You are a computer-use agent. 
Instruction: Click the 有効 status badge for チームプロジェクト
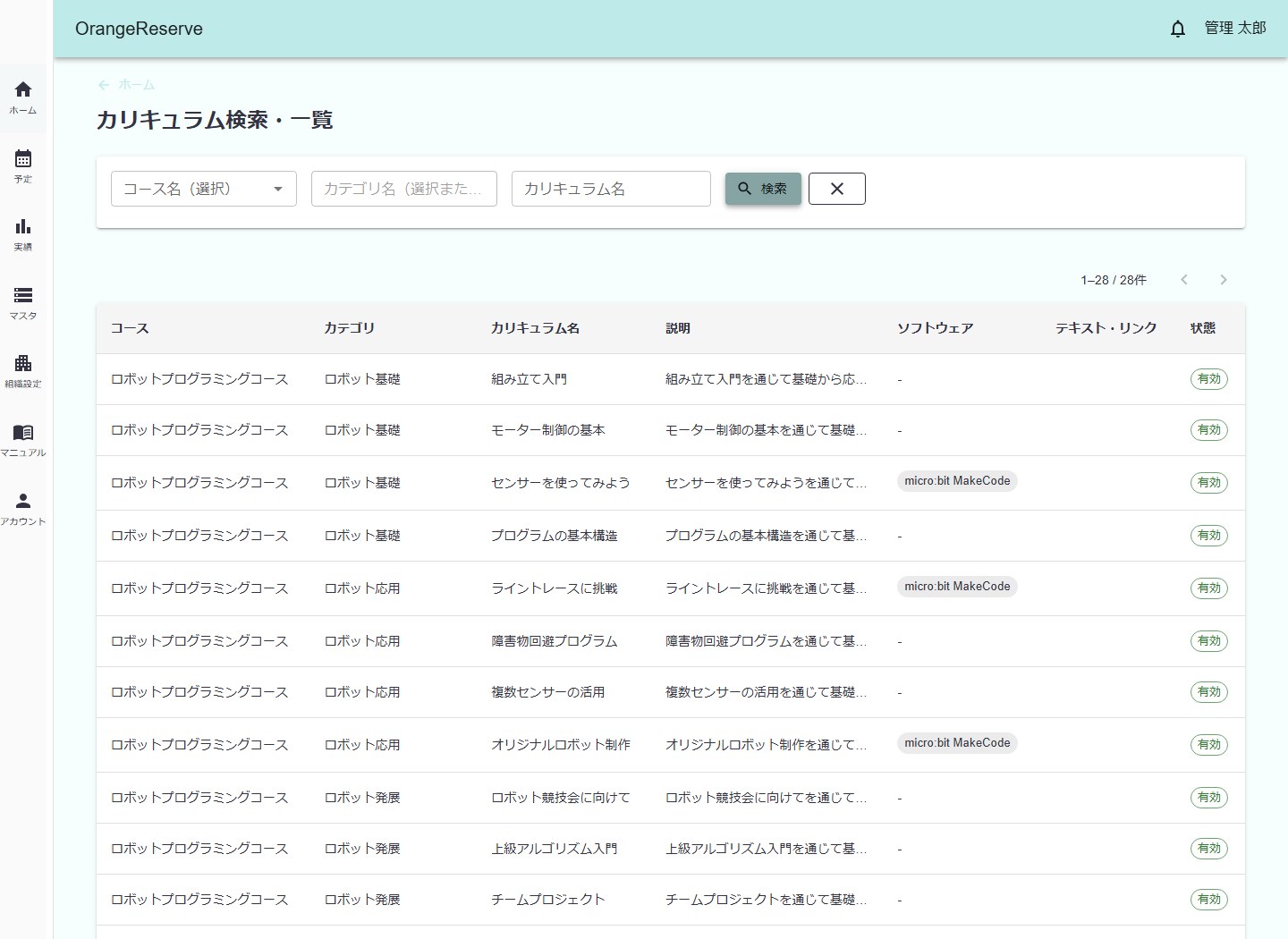click(1209, 900)
